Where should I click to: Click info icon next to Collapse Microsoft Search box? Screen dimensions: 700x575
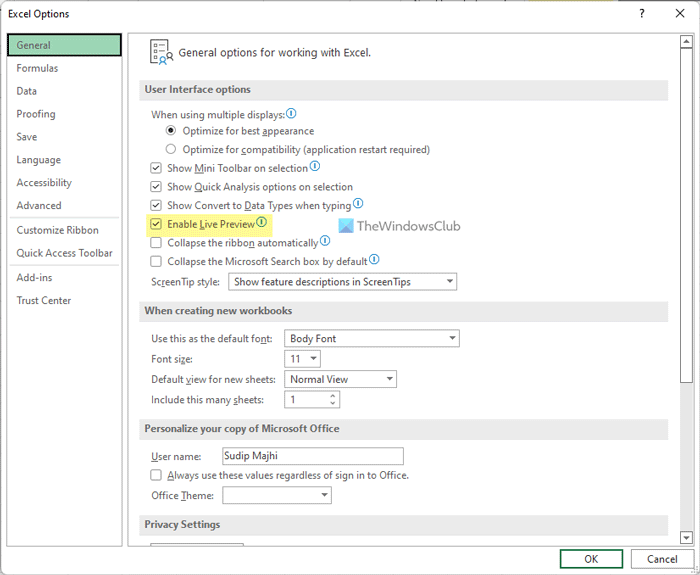(x=374, y=259)
